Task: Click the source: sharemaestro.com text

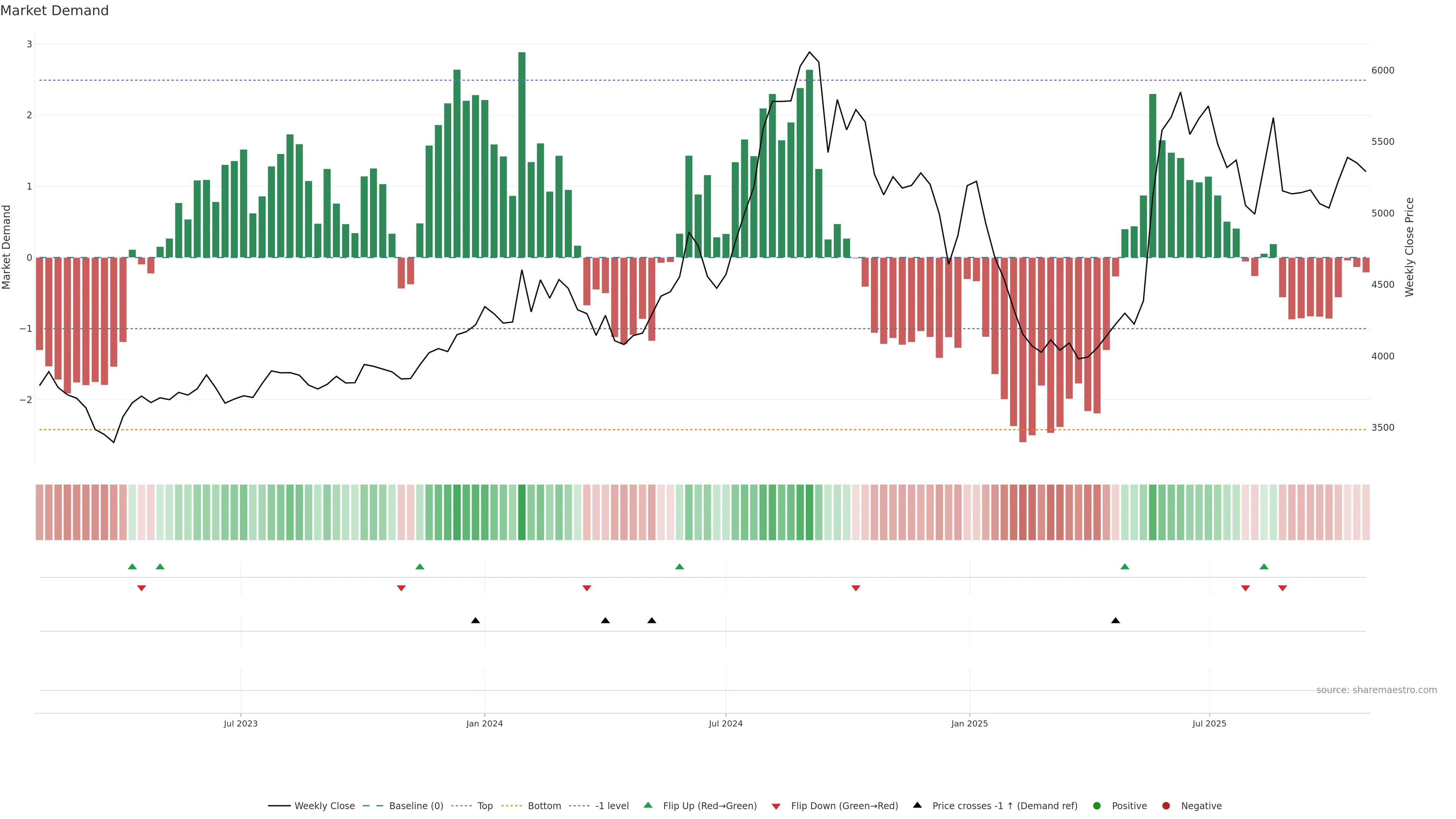Action: coord(1376,690)
